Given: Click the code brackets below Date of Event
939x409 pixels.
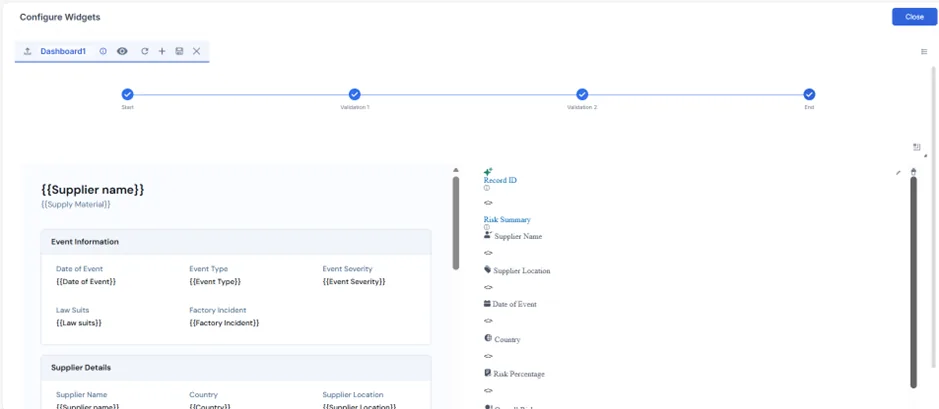Looking at the screenshot, I should (488, 322).
